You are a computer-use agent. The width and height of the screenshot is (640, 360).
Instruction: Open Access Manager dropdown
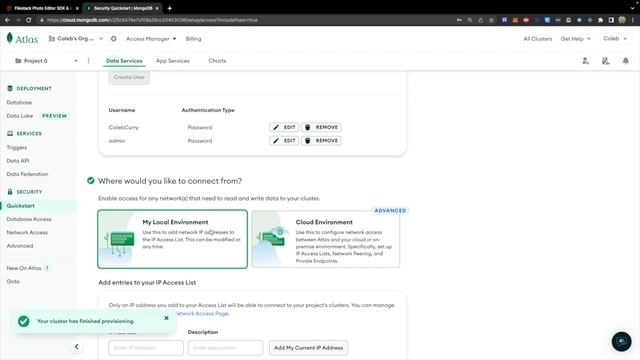pyautogui.click(x=151, y=39)
